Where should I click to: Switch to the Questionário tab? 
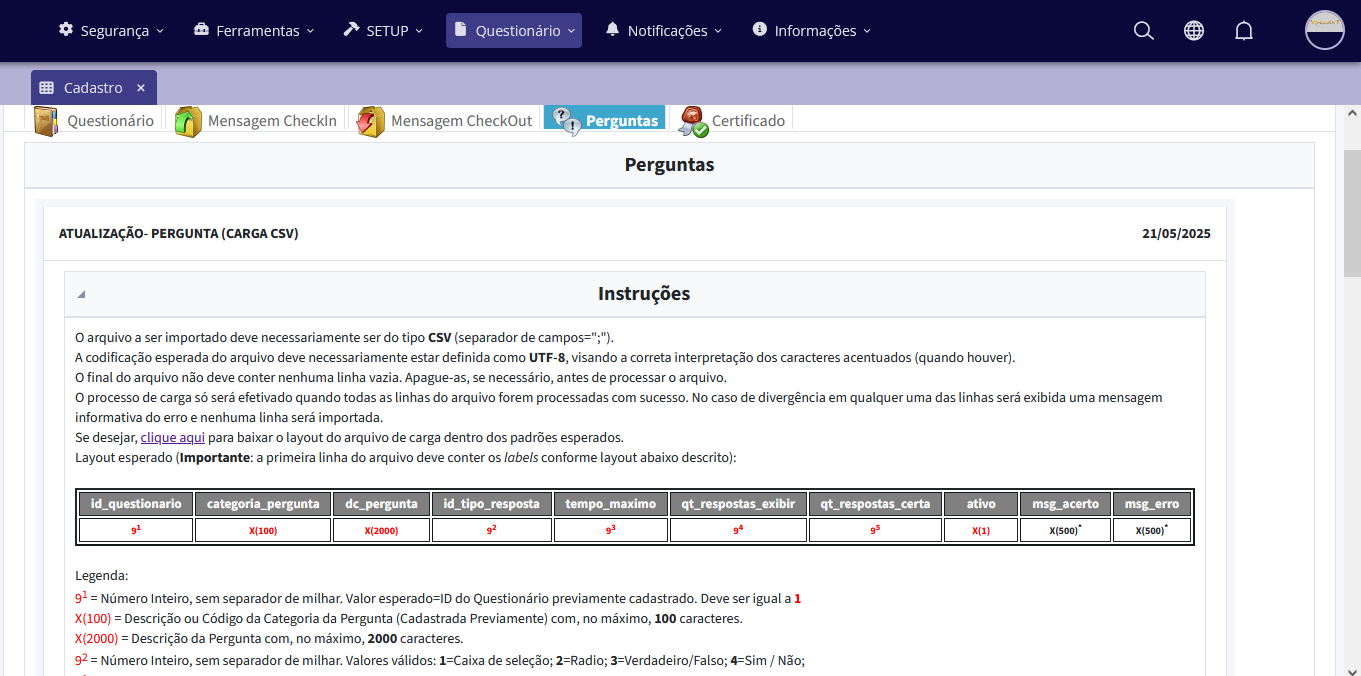(x=97, y=120)
